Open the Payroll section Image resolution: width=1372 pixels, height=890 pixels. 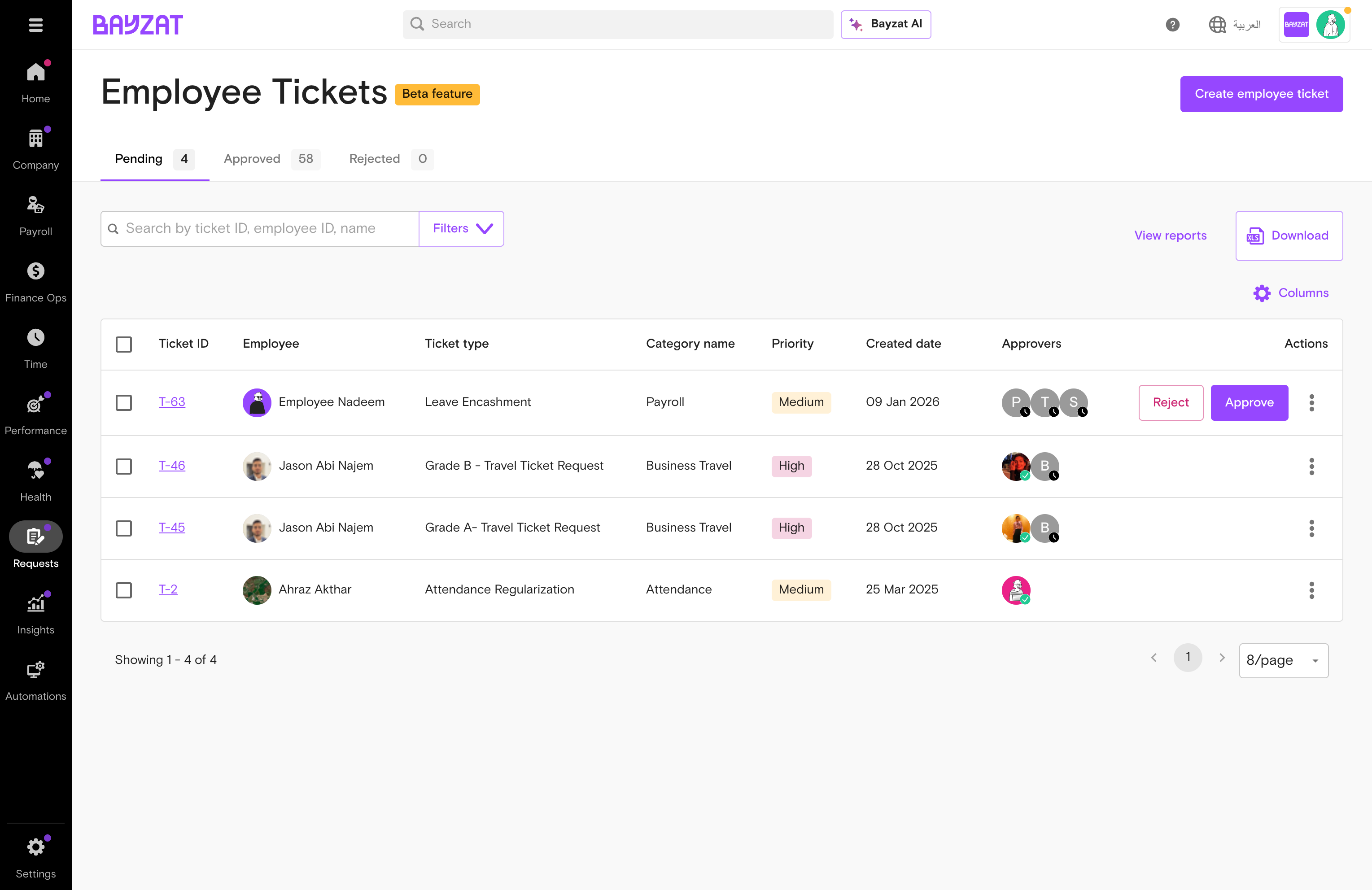pyautogui.click(x=36, y=216)
